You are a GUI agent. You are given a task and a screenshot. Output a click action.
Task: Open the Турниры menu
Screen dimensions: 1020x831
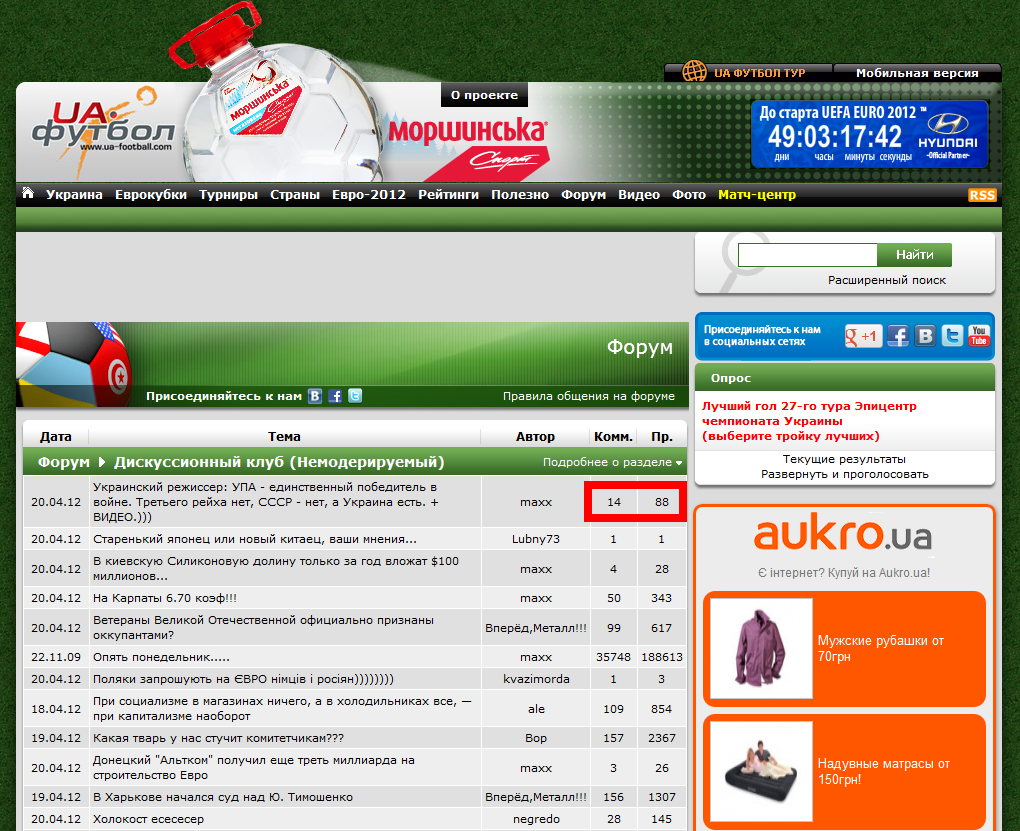228,195
